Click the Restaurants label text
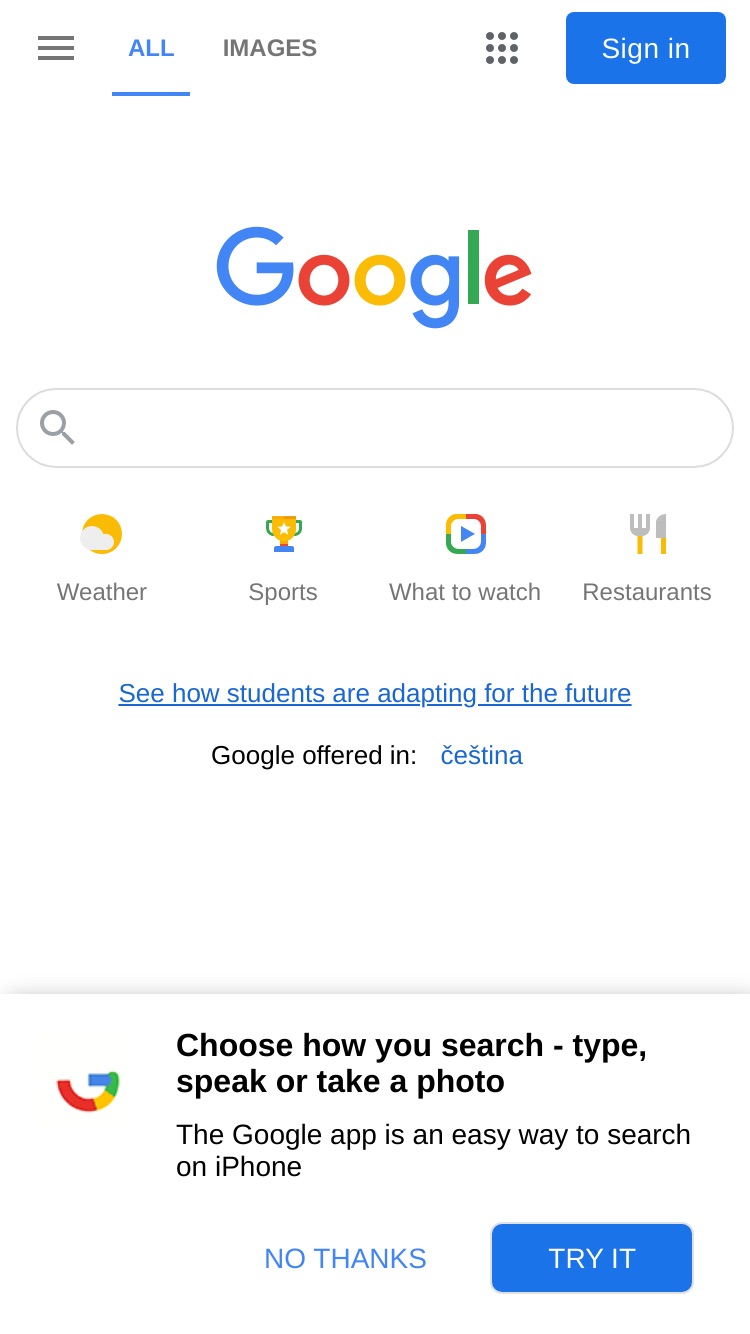750x1334 pixels. [x=647, y=592]
